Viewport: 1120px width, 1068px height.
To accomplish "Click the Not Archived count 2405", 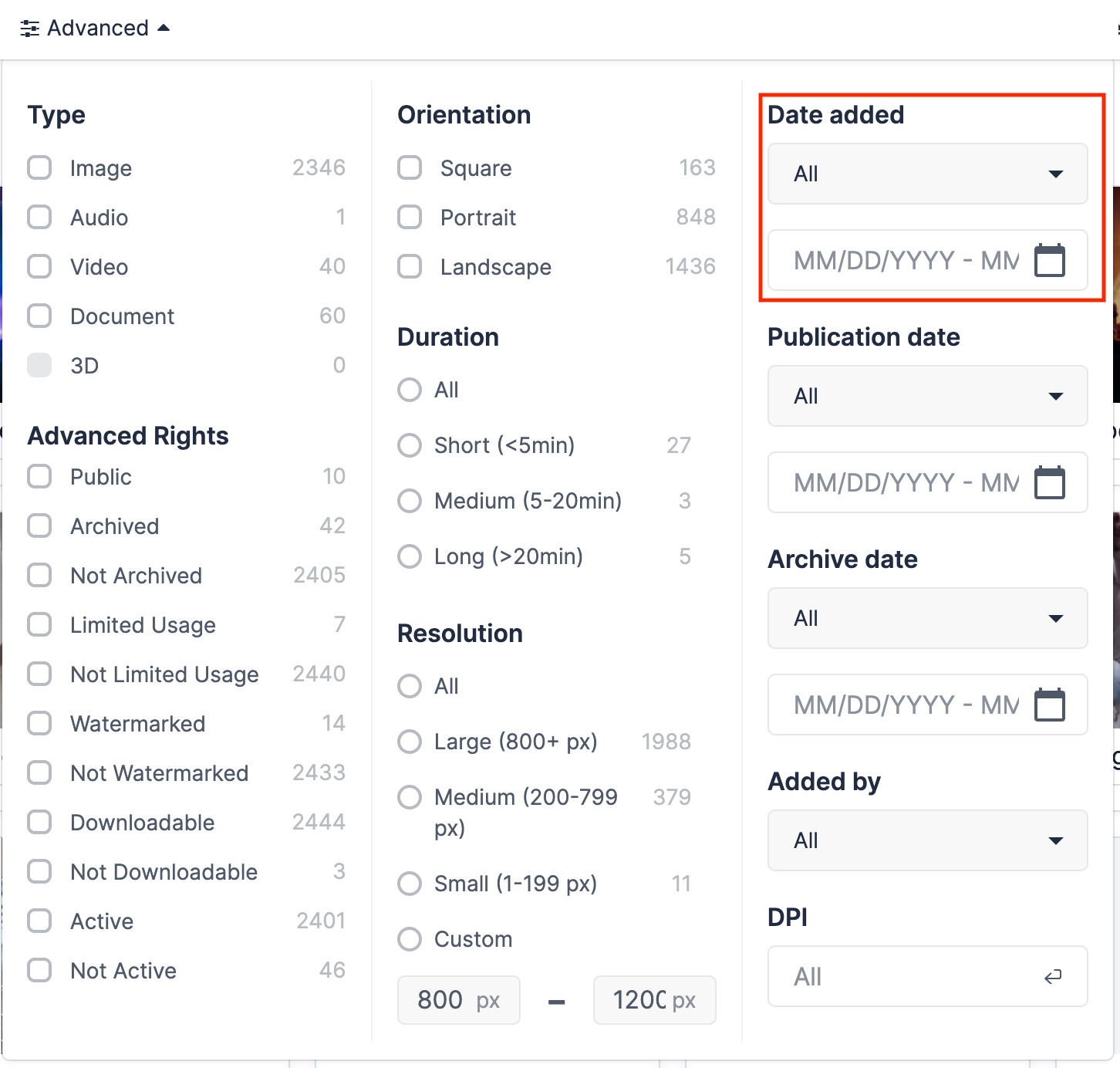I will tap(319, 575).
